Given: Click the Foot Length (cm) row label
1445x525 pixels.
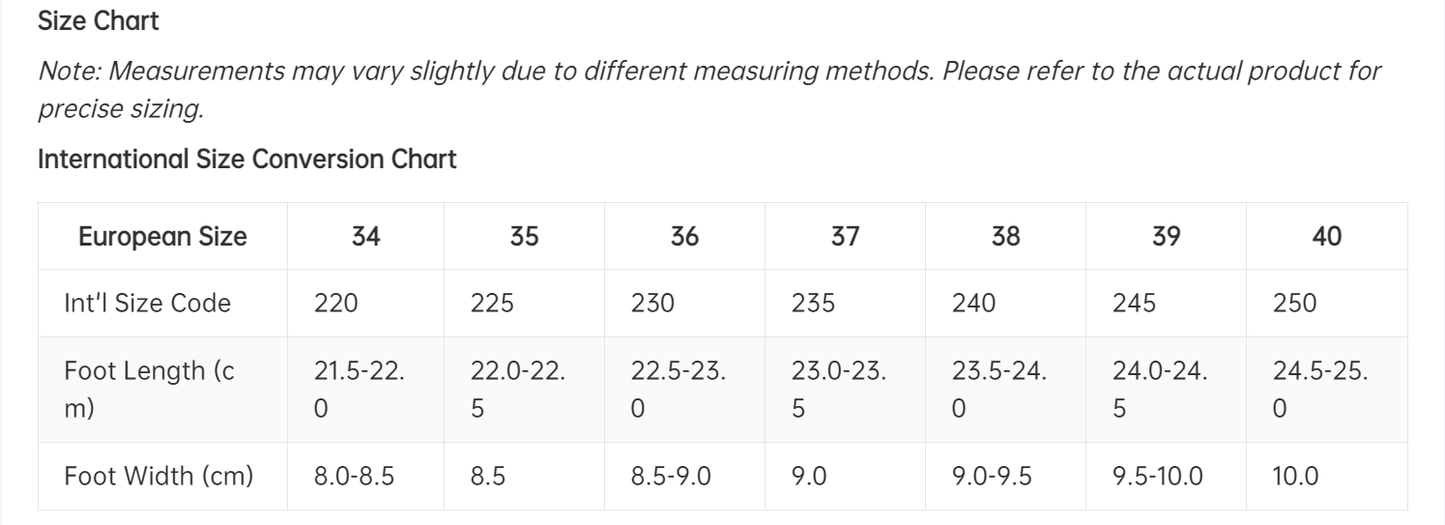Looking at the screenshot, I should (149, 389).
